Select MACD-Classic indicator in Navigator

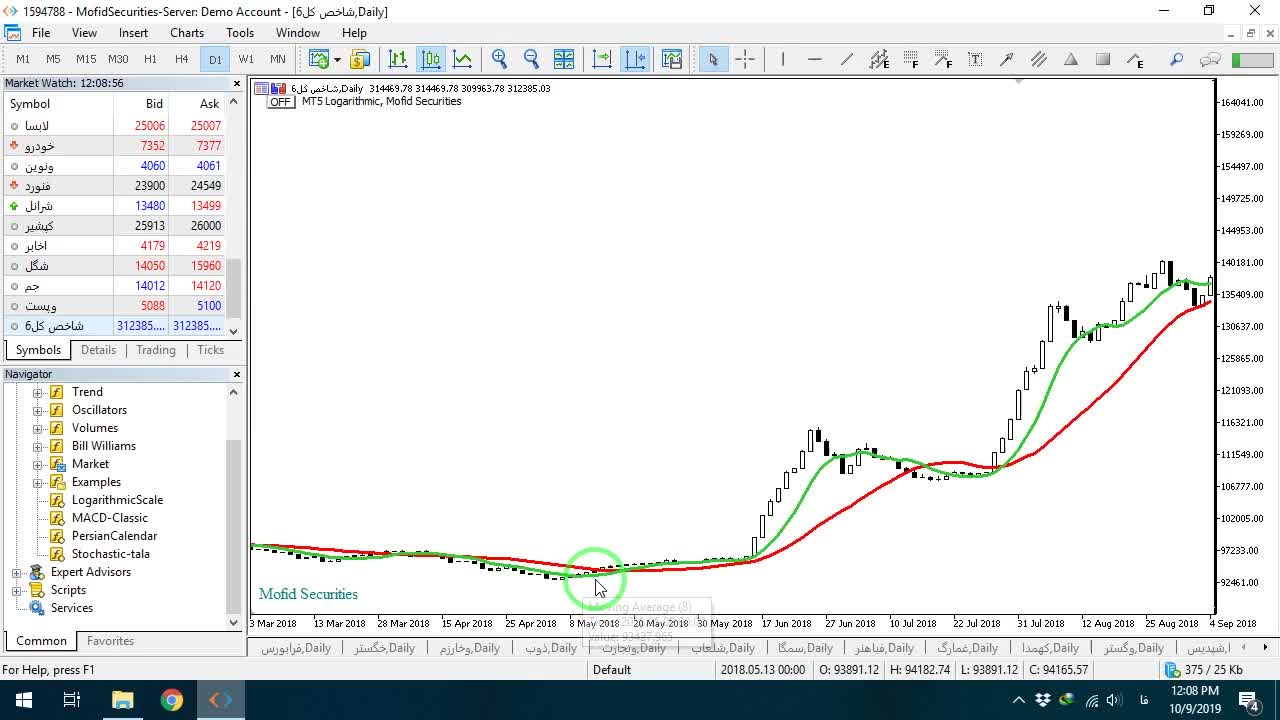coord(109,518)
